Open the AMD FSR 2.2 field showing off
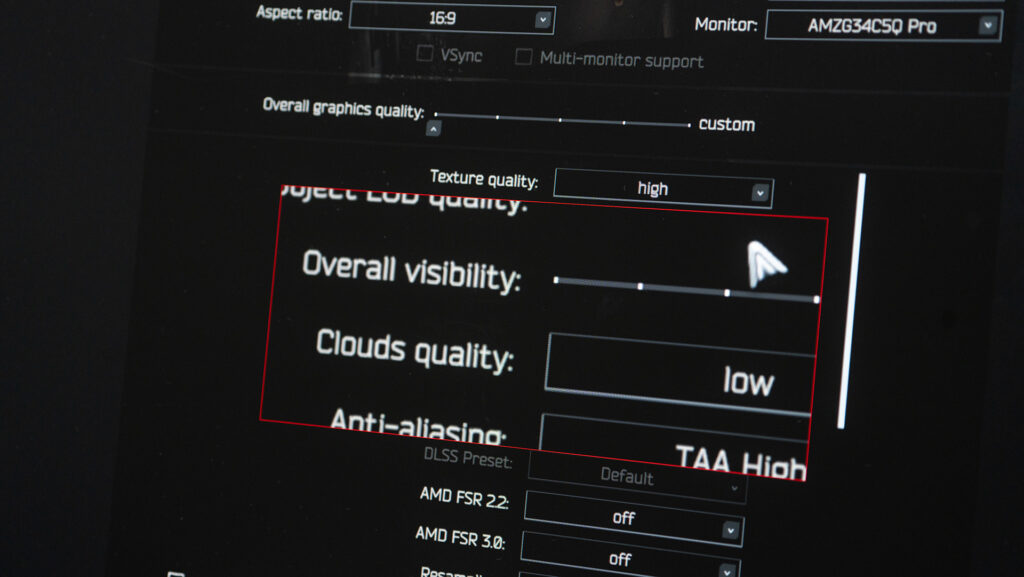Screen dimensions: 1024x577 point(622,517)
